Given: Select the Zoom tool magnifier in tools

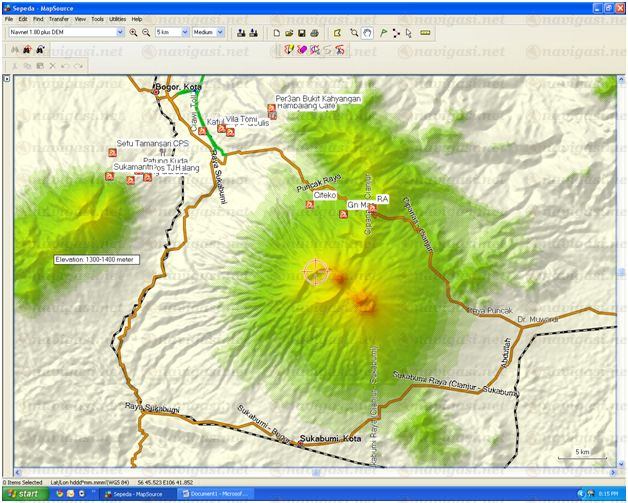Looking at the screenshot, I should point(355,32).
